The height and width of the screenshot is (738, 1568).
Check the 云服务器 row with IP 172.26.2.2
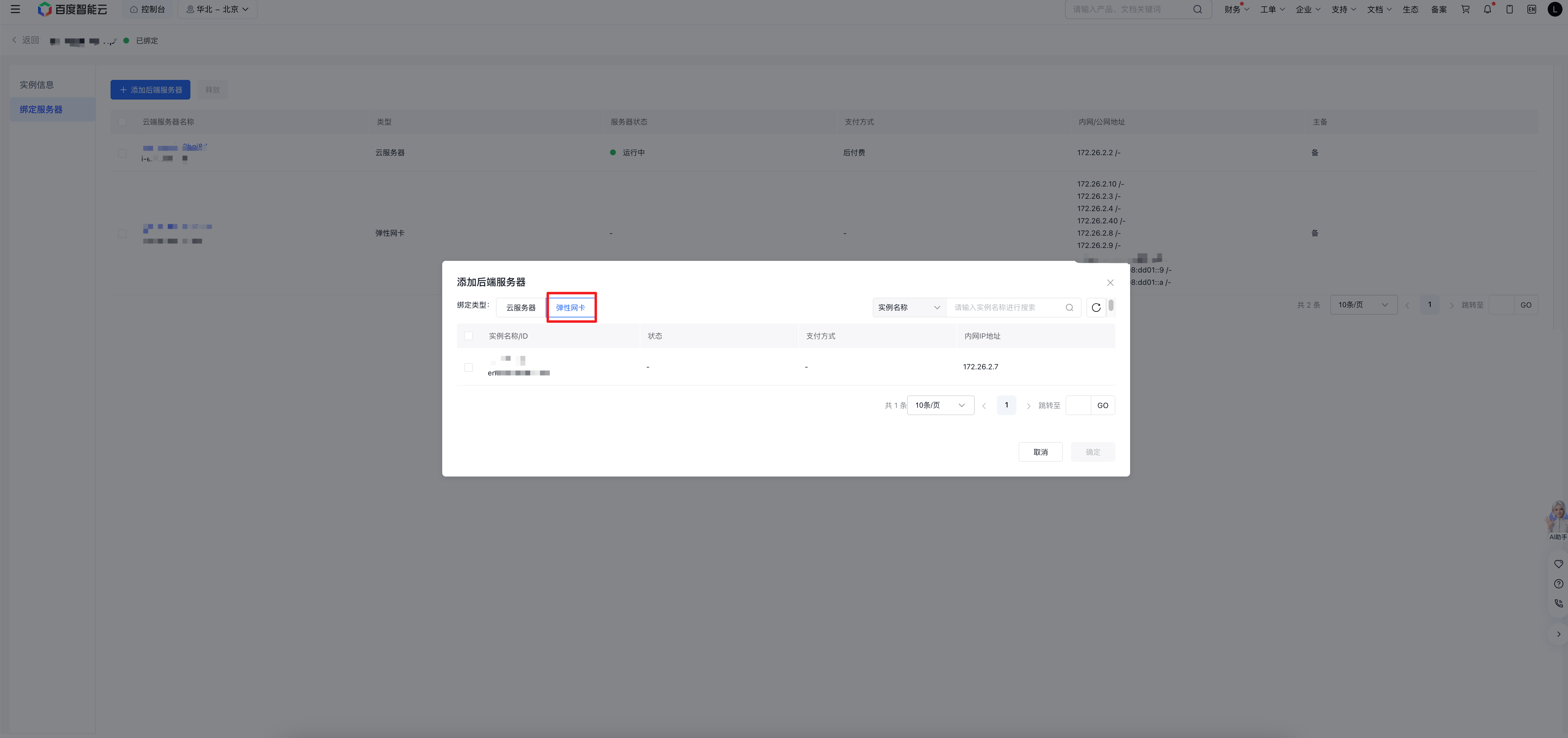[x=122, y=153]
